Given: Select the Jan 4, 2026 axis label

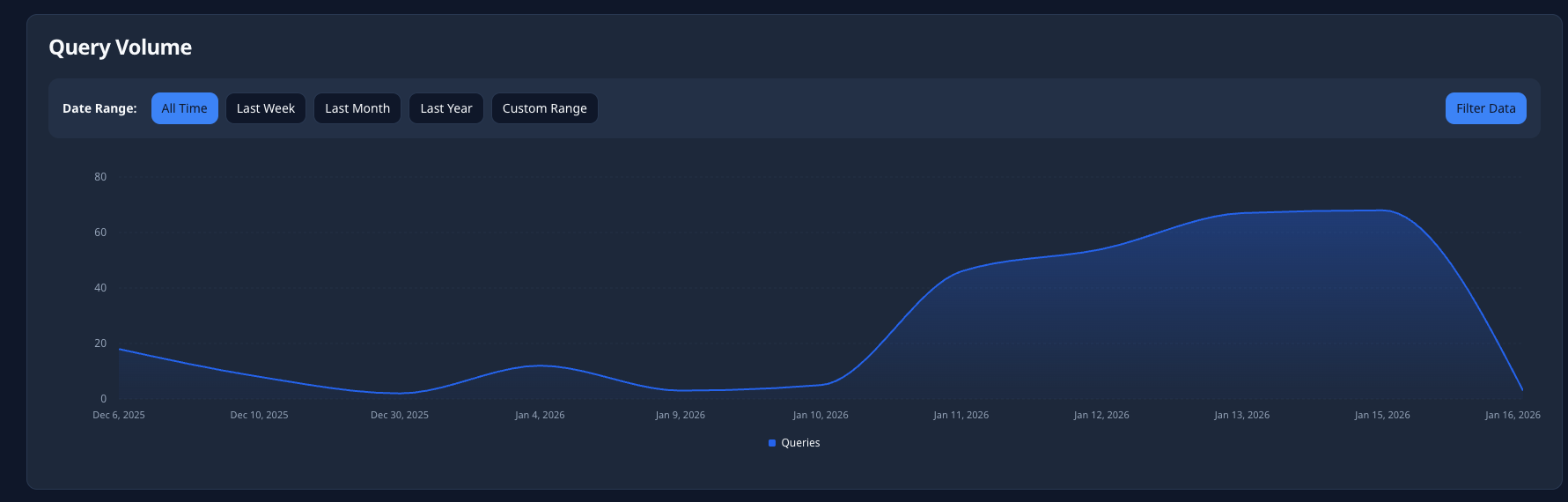Looking at the screenshot, I should [540, 415].
